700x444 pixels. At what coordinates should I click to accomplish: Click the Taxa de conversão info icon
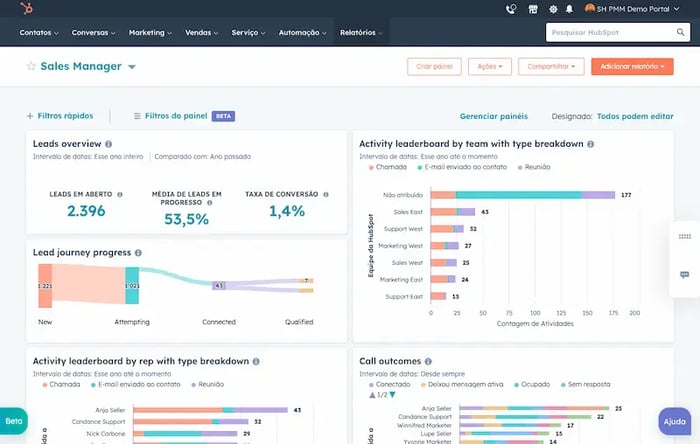pos(326,195)
